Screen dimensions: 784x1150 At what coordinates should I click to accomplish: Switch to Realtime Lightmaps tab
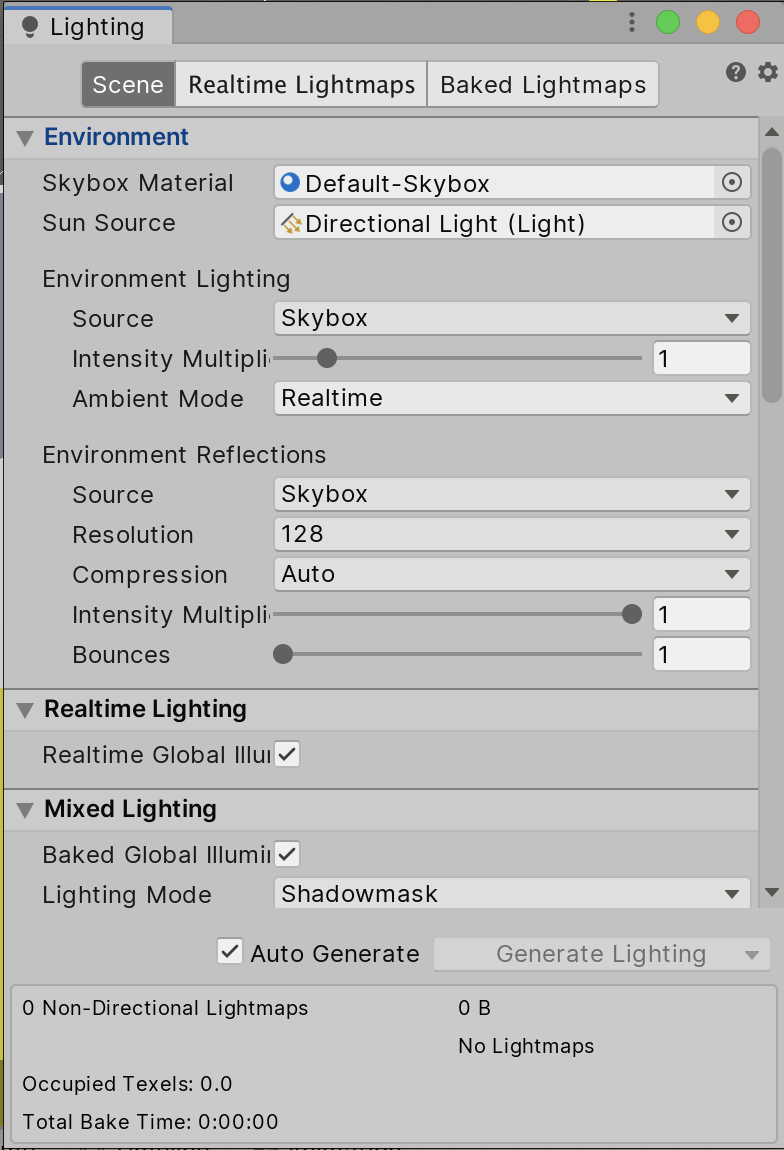(x=301, y=85)
